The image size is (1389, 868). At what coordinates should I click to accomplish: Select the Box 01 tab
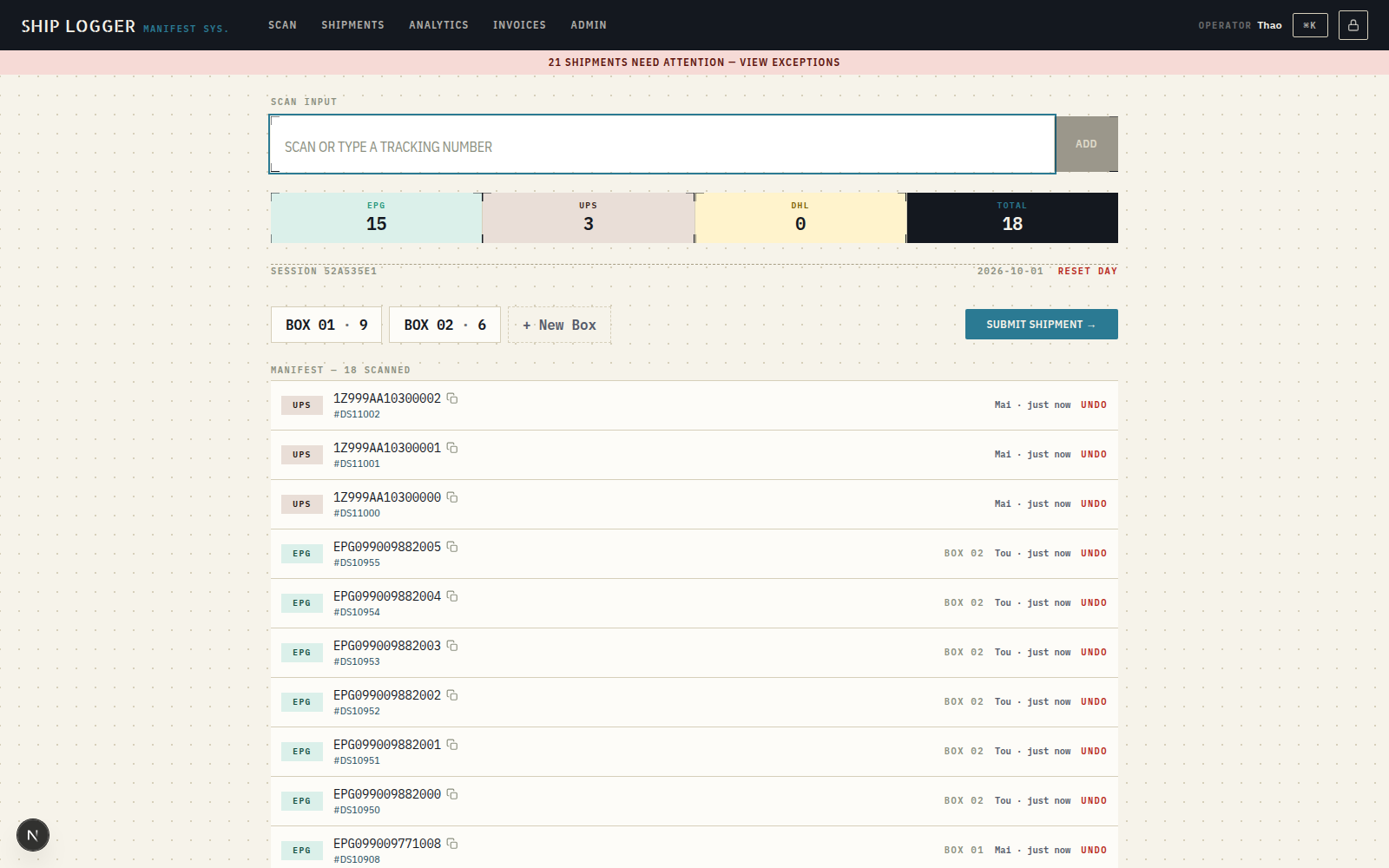[x=326, y=325]
